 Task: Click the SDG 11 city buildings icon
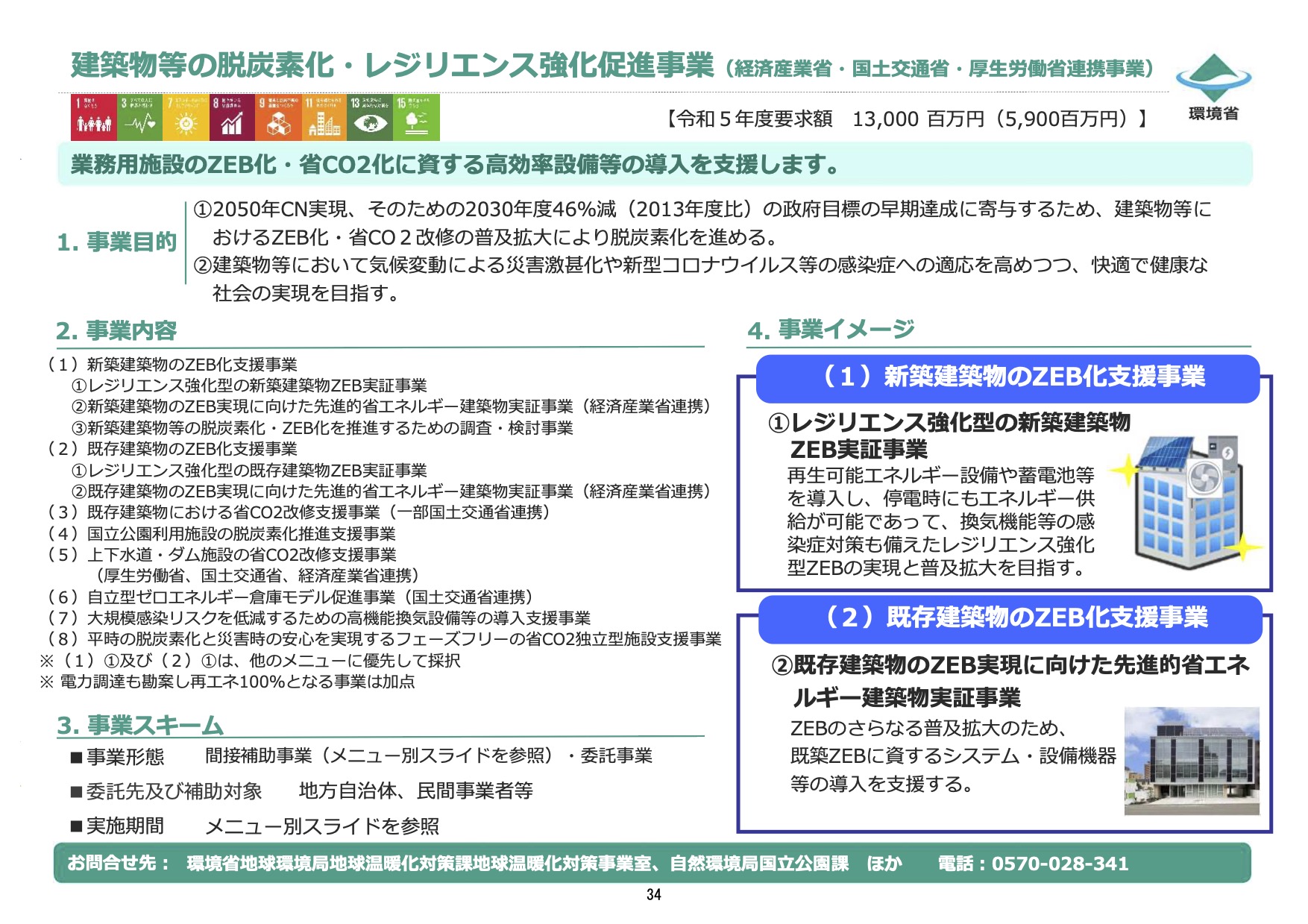[x=324, y=117]
